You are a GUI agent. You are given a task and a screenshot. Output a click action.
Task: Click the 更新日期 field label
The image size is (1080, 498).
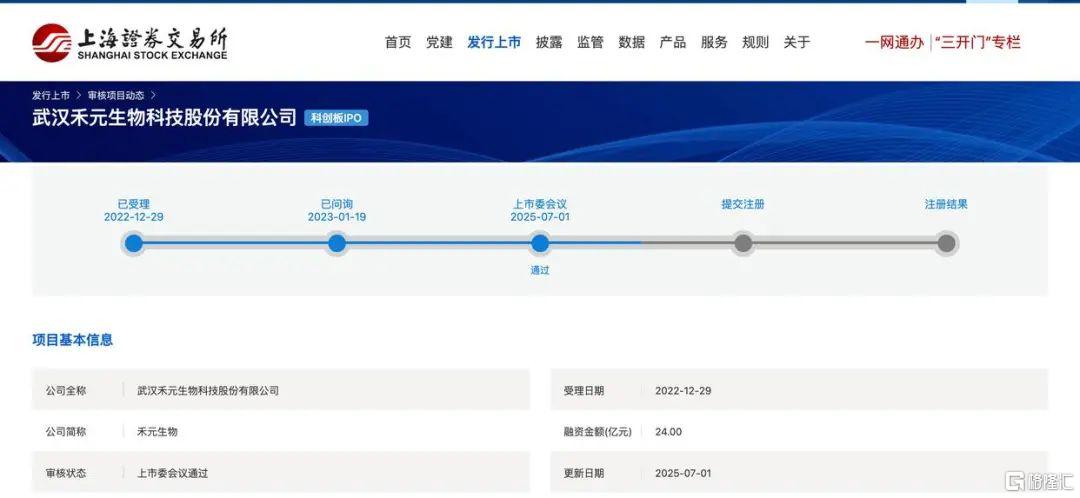click(584, 473)
